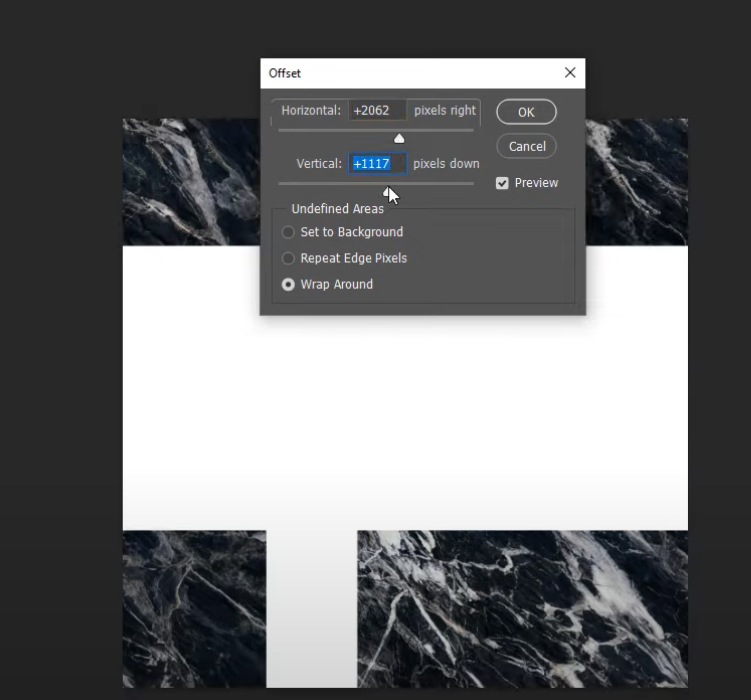Click the Horizontal slider handle
The width and height of the screenshot is (751, 700).
[399, 139]
